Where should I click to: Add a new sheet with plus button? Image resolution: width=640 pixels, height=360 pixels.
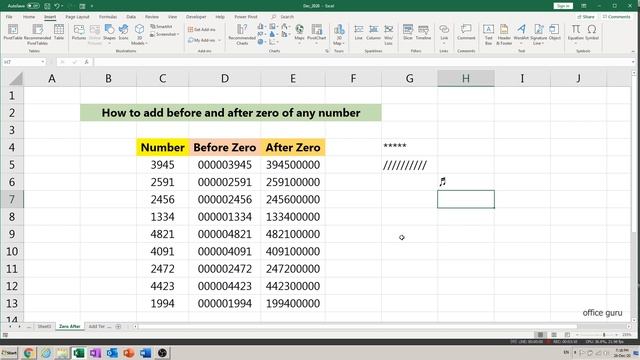118,327
